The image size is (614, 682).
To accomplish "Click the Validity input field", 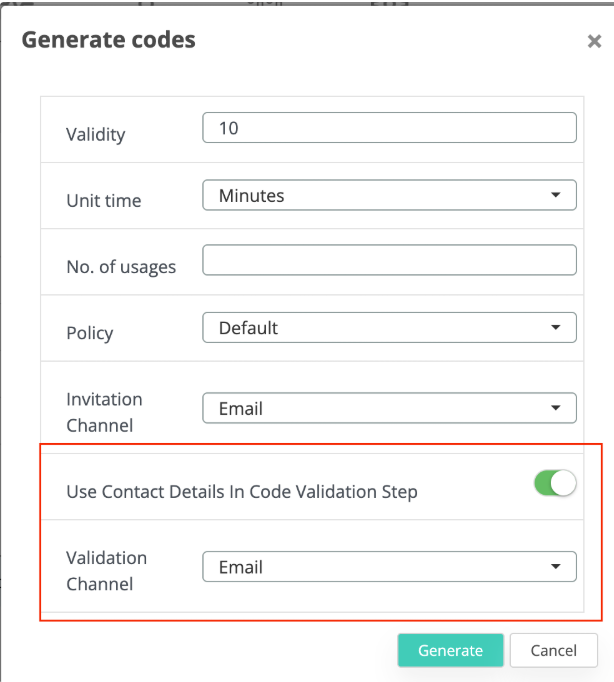I will (x=389, y=128).
